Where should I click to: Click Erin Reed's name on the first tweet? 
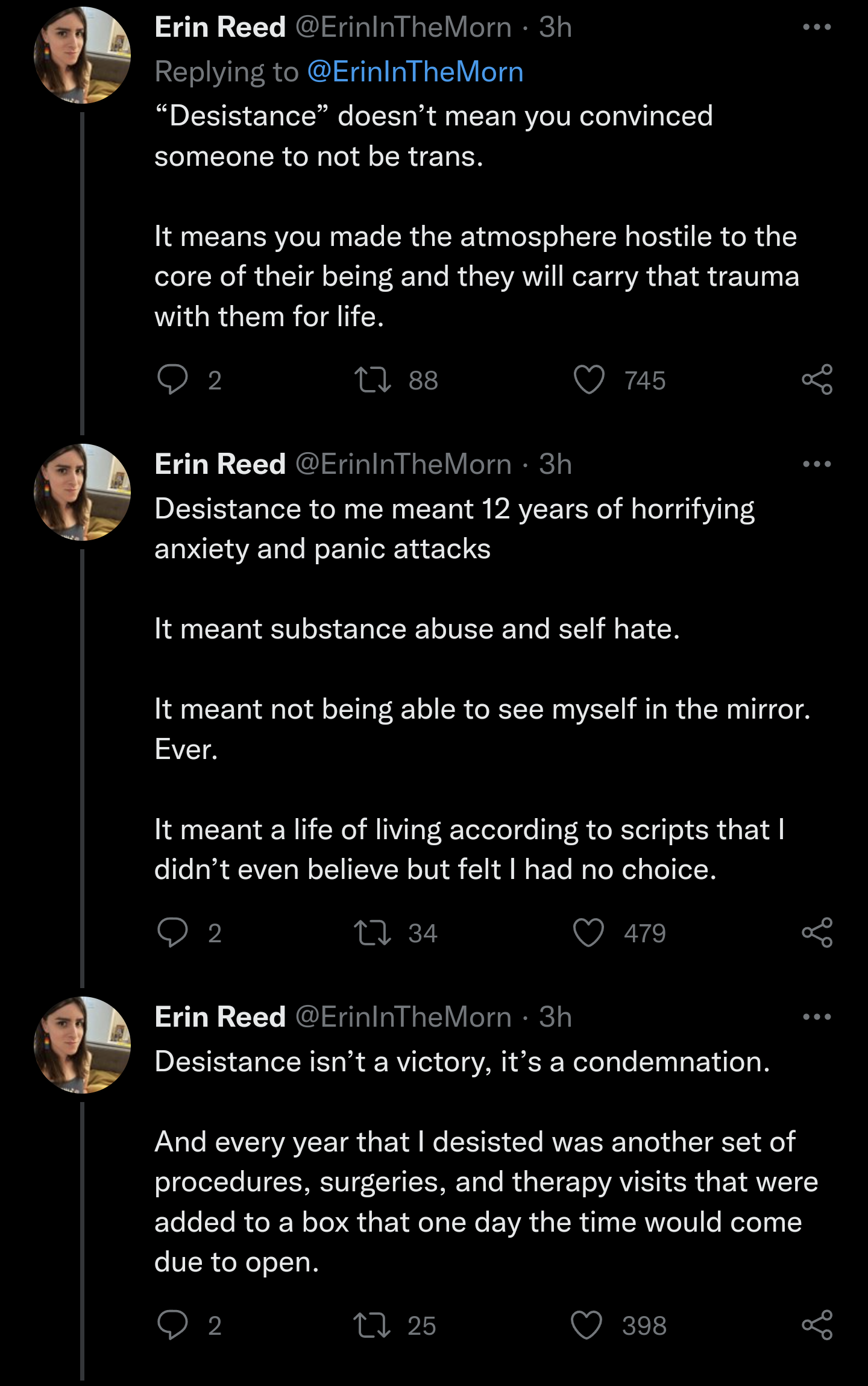coord(220,27)
